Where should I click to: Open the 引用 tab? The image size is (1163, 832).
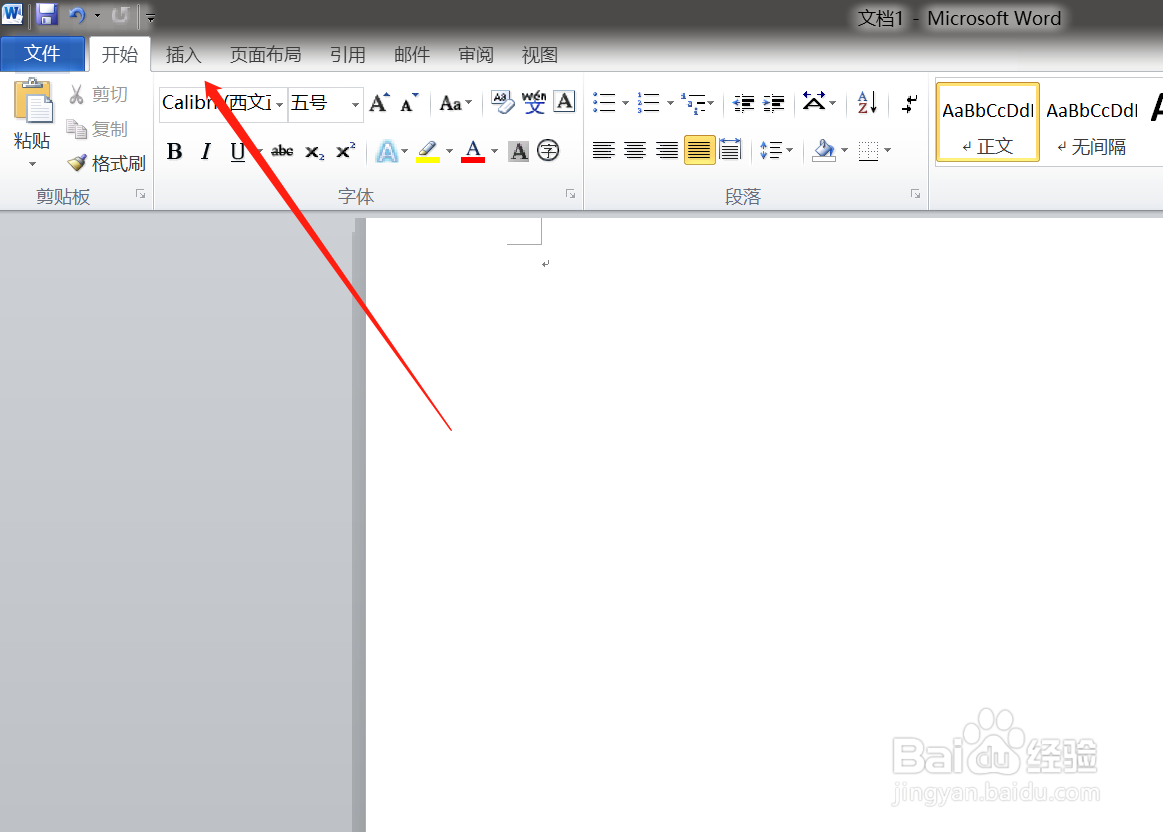tap(347, 55)
